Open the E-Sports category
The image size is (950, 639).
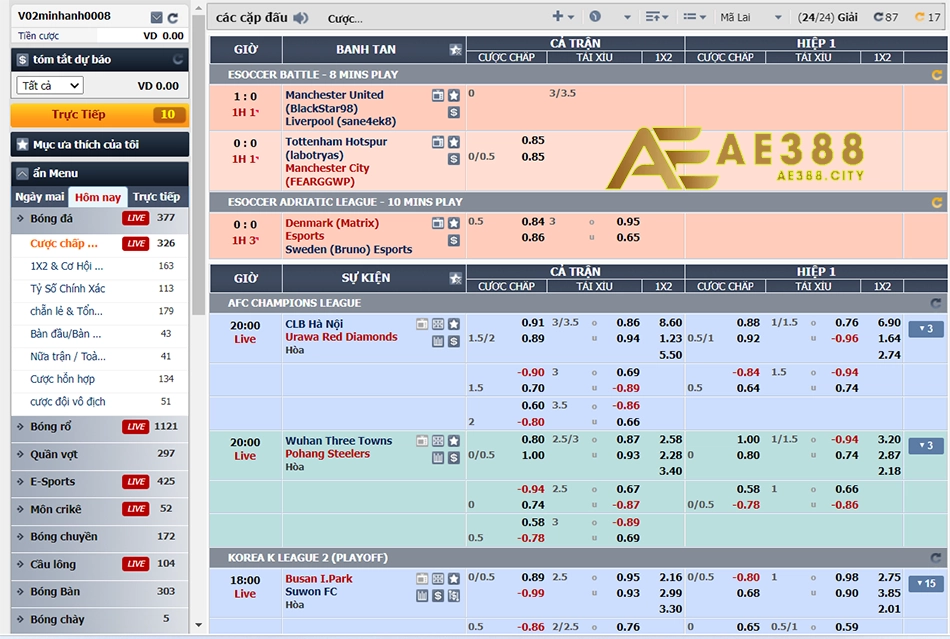[x=100, y=482]
